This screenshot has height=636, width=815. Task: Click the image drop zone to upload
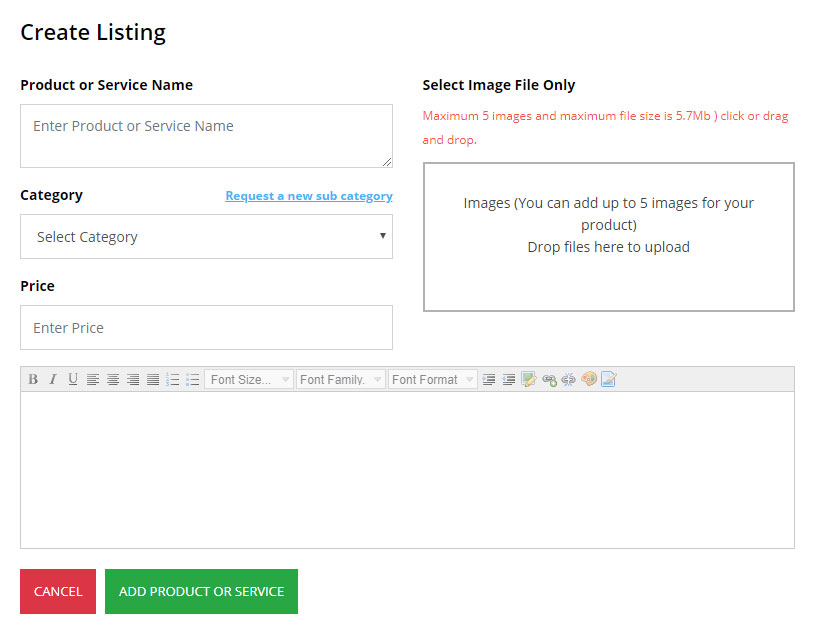click(608, 237)
